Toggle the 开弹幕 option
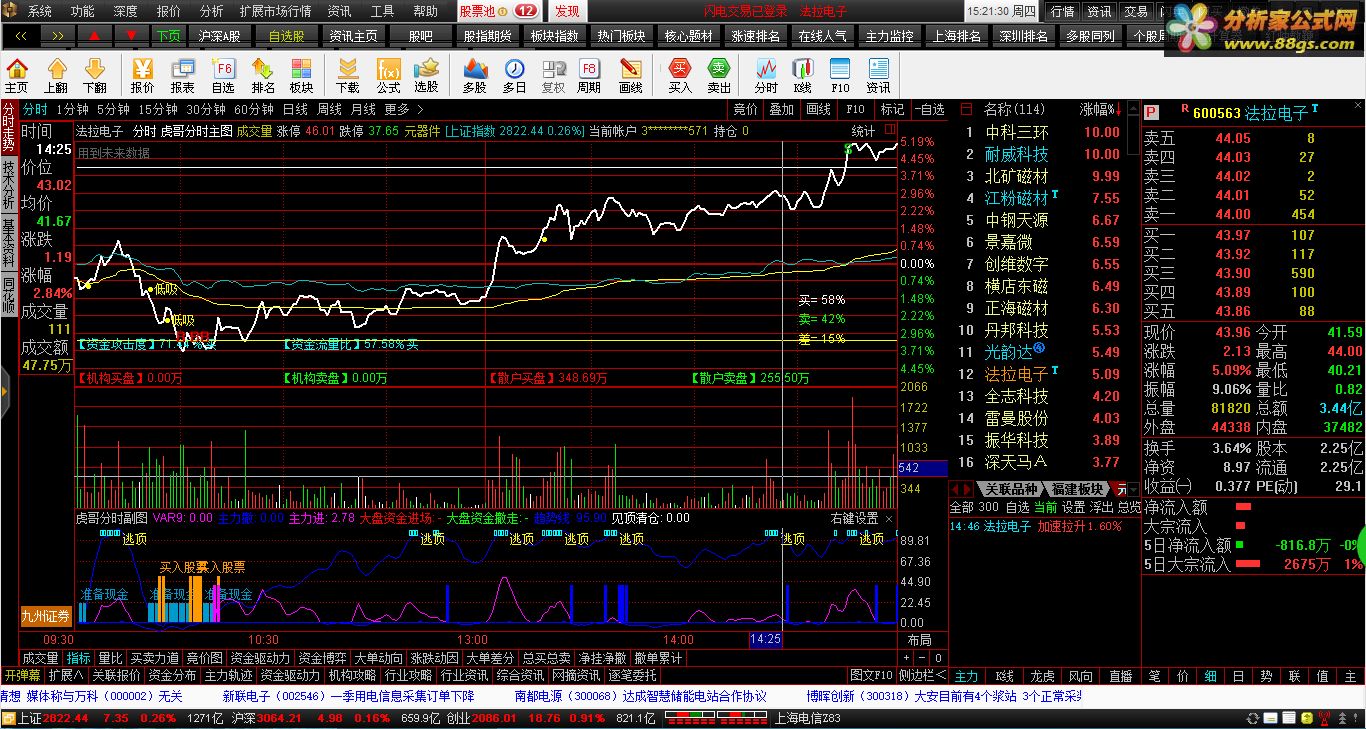 tap(22, 675)
